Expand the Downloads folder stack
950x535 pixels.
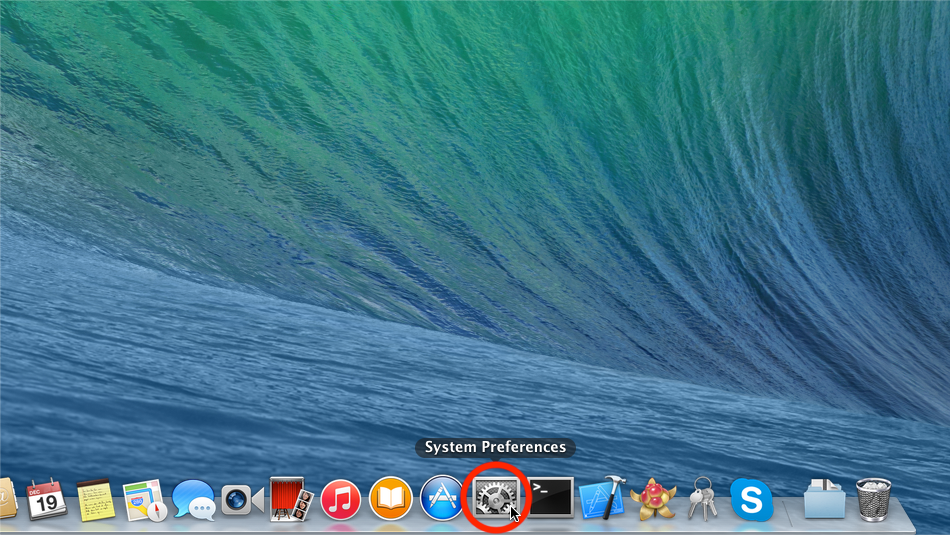pos(824,498)
